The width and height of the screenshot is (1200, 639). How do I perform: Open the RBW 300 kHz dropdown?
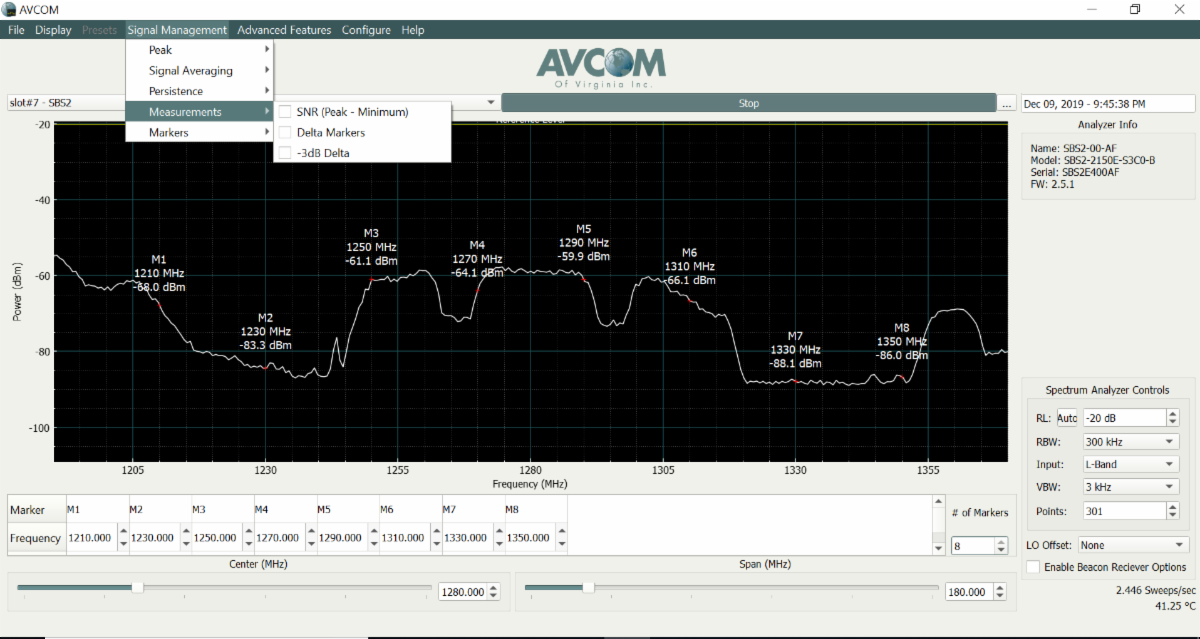1130,441
